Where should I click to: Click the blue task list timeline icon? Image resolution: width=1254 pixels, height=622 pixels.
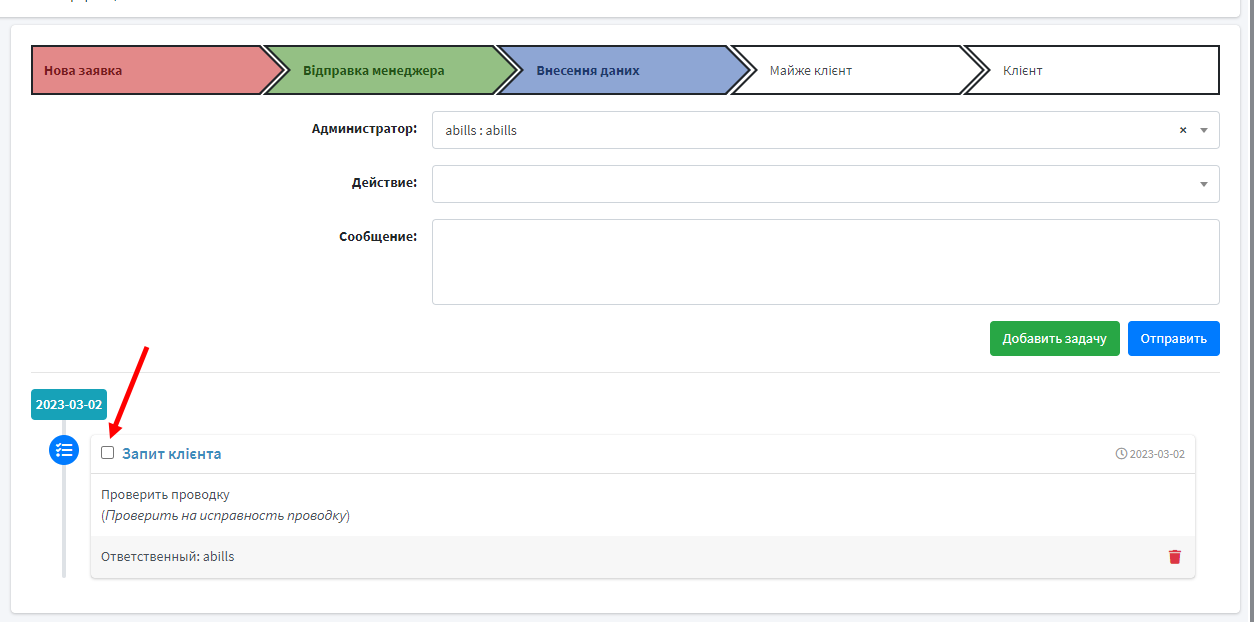tap(64, 450)
